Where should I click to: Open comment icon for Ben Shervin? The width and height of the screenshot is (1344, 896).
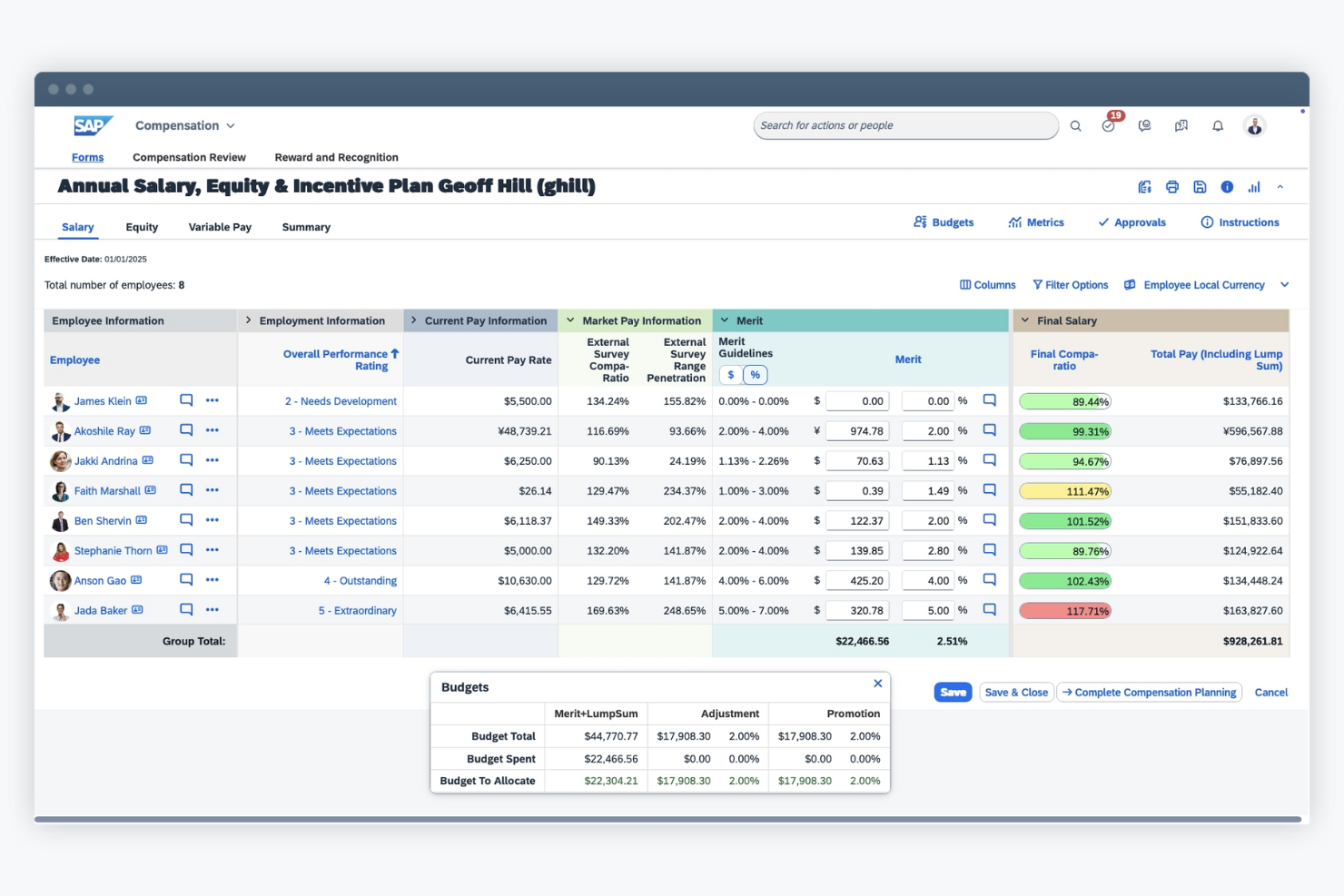[x=186, y=520]
